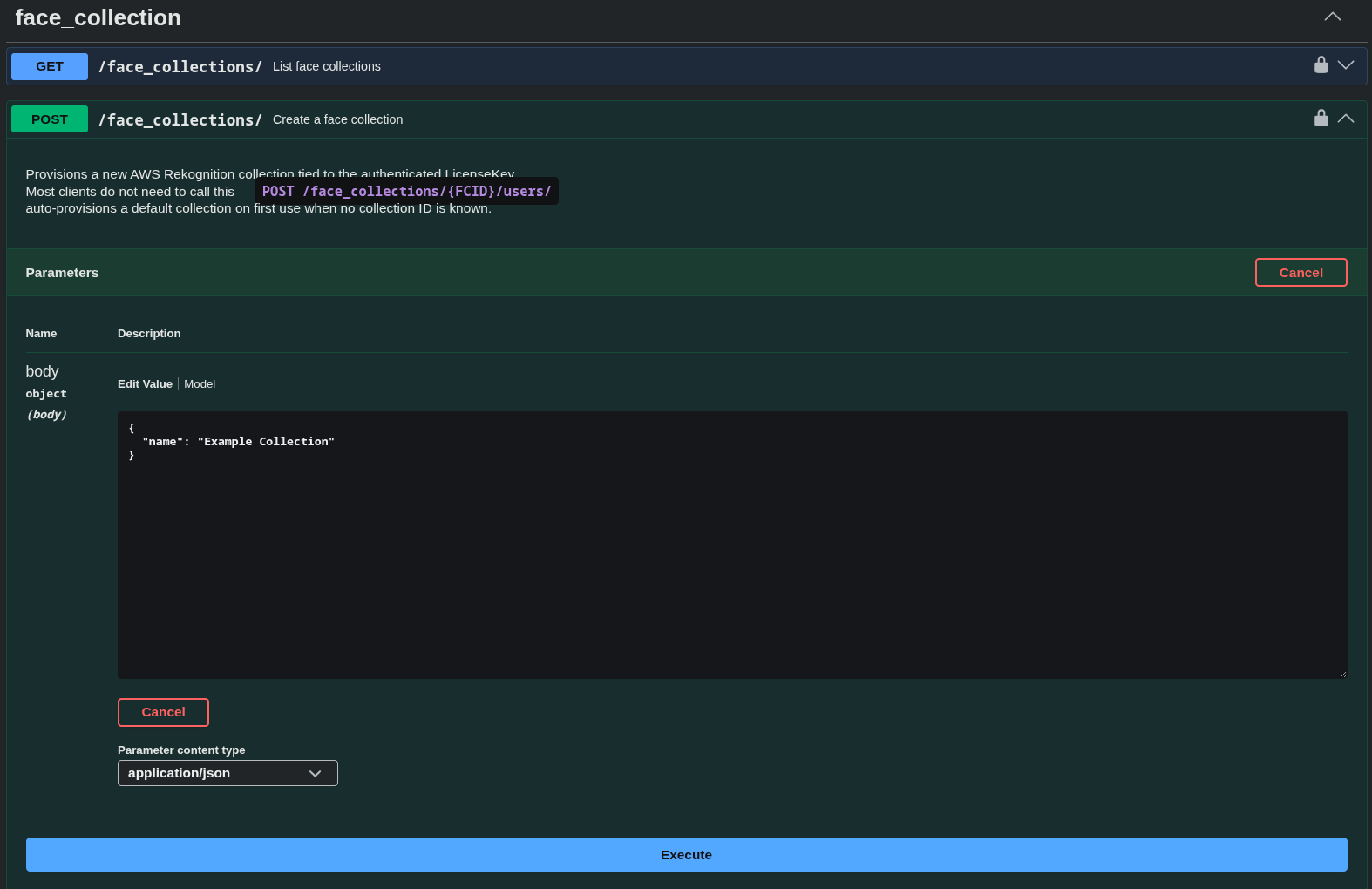Click the resize handle of body textarea

pos(1342,674)
